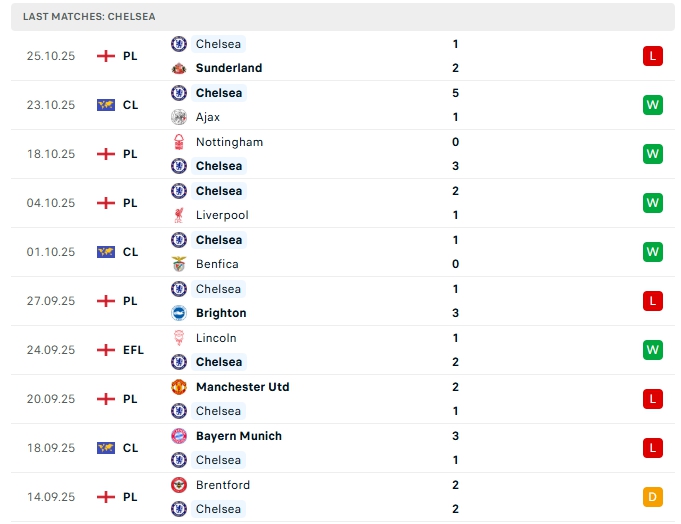Screen dimensions: 681x524
Task: Click the Last Matches: Chelsea header
Action: click(x=90, y=17)
